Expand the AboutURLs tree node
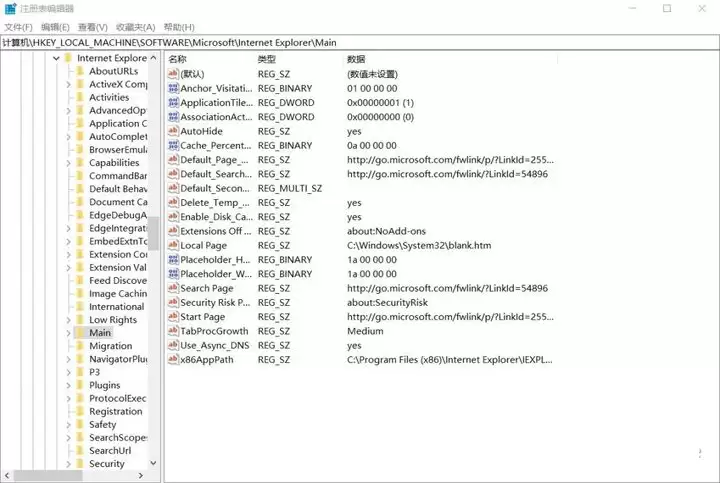 [68, 71]
